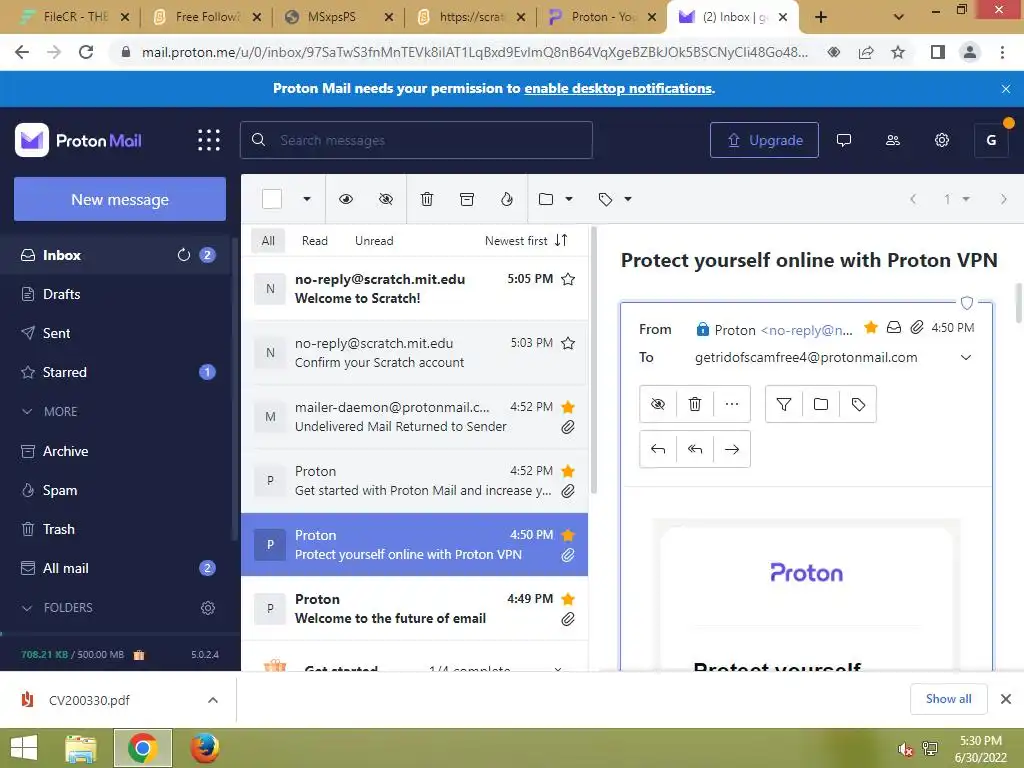Click the Search messages field
The image size is (1024, 768).
(x=417, y=140)
